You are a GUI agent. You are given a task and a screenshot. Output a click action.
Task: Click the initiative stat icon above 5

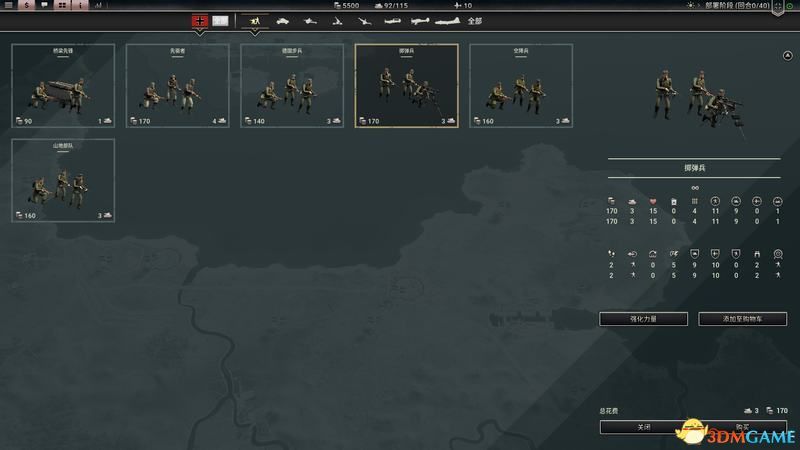[673, 254]
